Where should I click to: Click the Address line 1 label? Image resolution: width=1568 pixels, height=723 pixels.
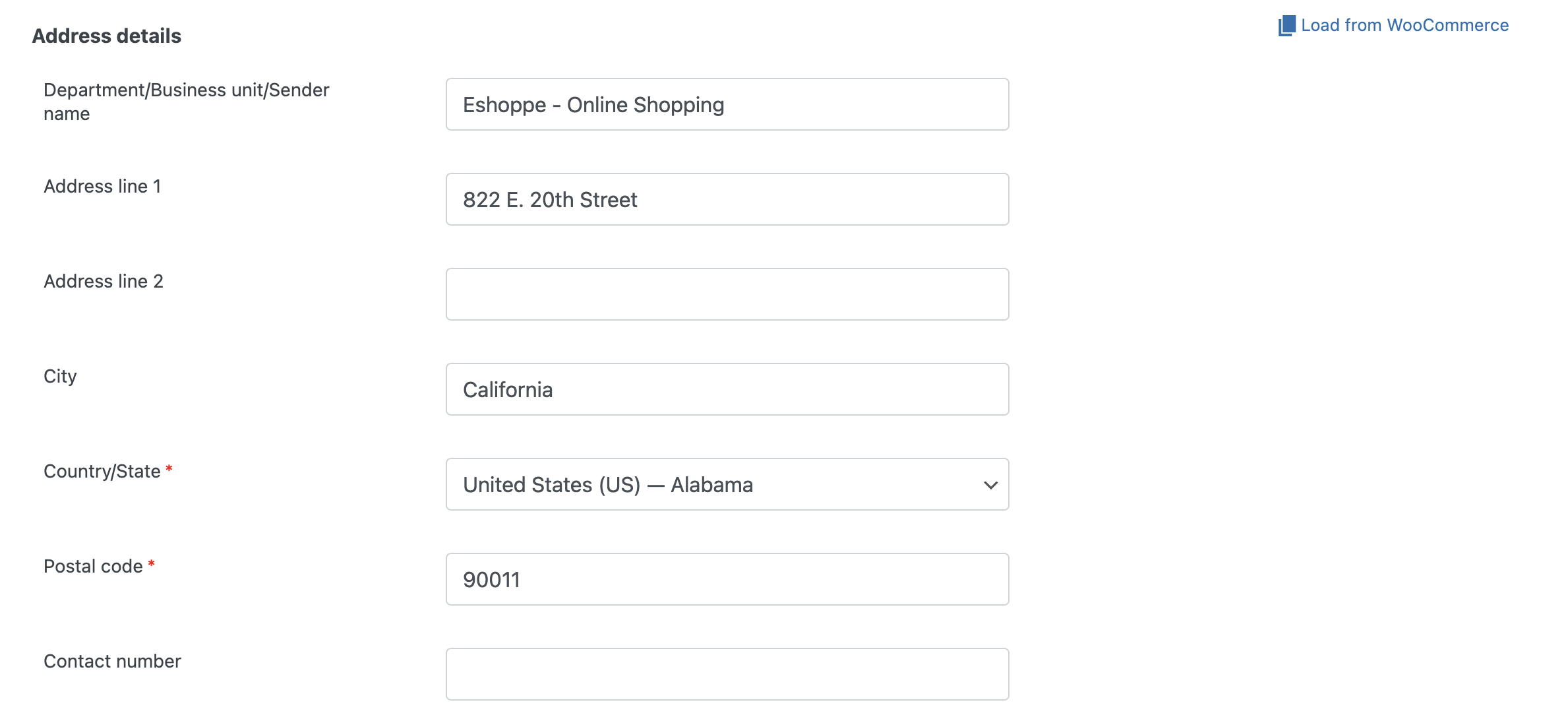[x=102, y=186]
